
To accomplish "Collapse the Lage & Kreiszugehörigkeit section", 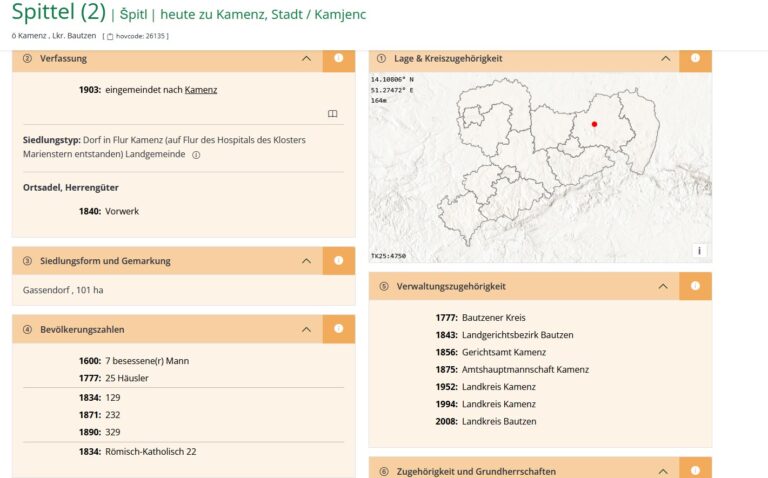I will point(665,59).
